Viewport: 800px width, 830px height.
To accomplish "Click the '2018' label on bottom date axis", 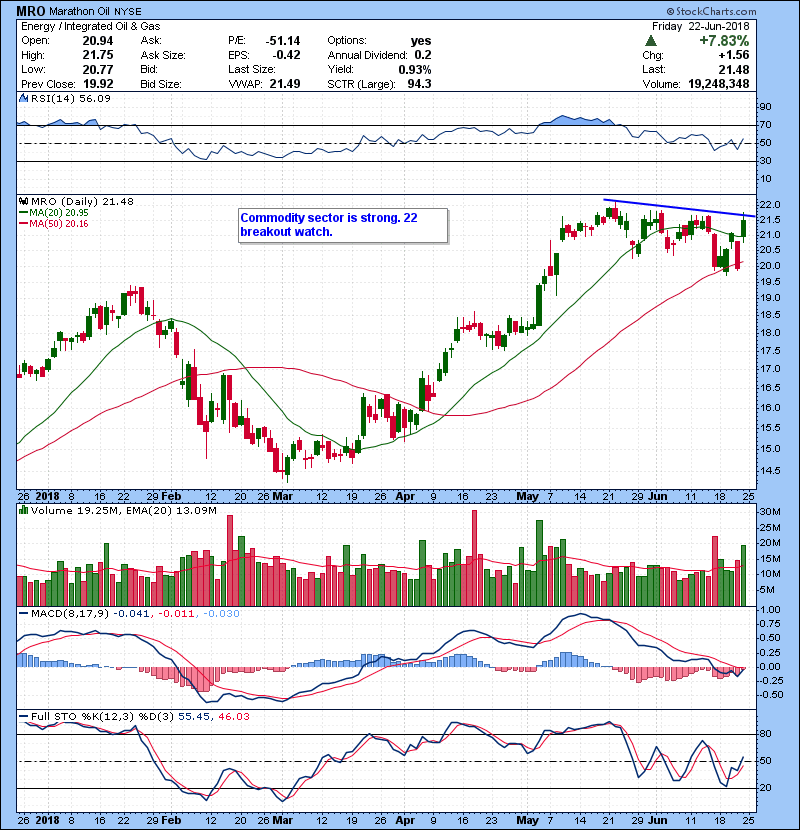I will point(48,820).
